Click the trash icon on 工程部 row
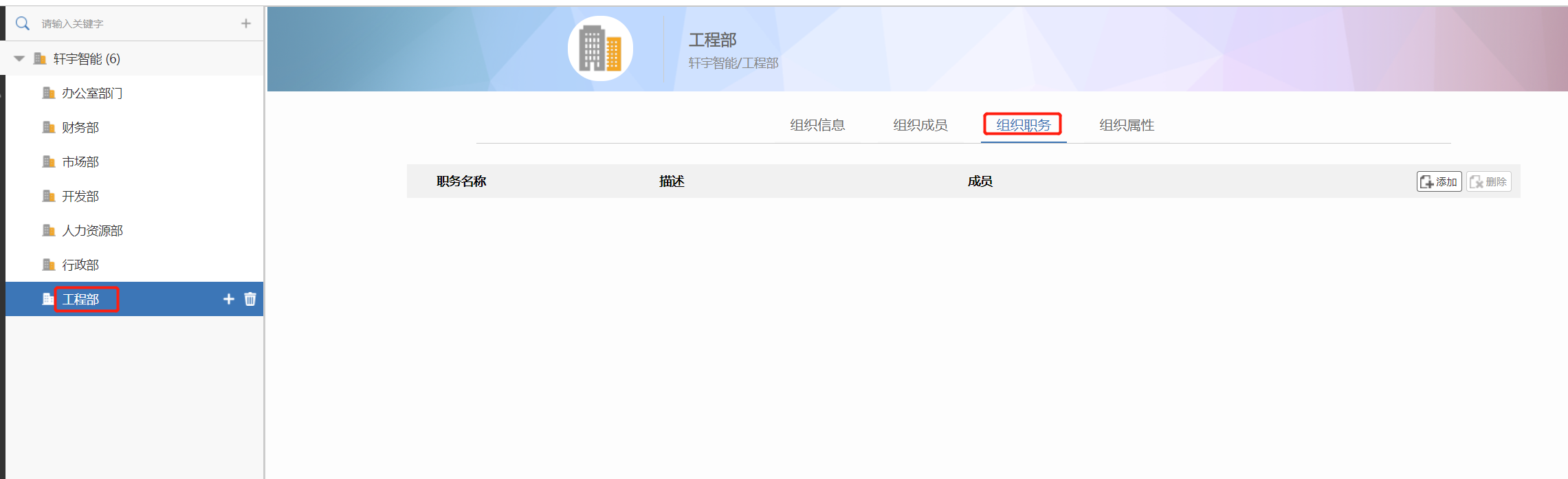1568x479 pixels. pyautogui.click(x=250, y=299)
